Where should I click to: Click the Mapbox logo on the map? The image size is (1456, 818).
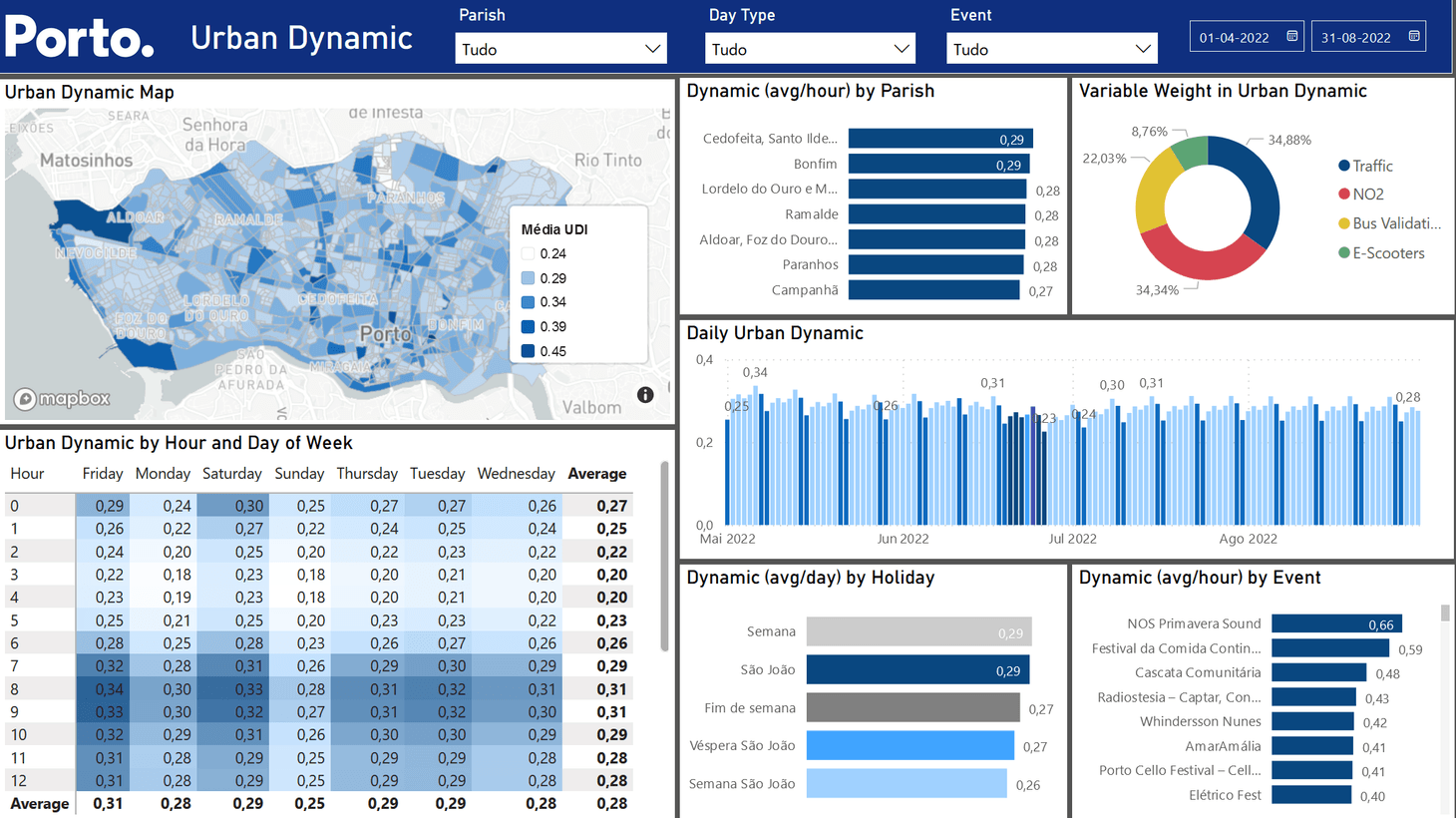(x=62, y=399)
